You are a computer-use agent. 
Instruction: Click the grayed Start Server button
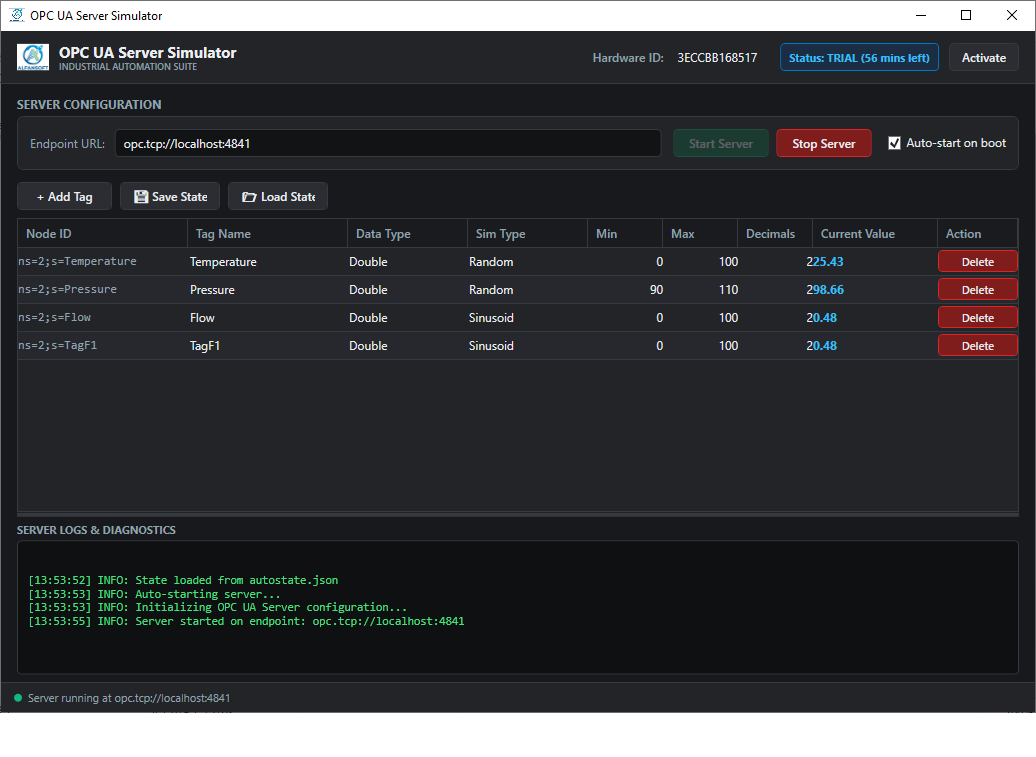[x=720, y=143]
